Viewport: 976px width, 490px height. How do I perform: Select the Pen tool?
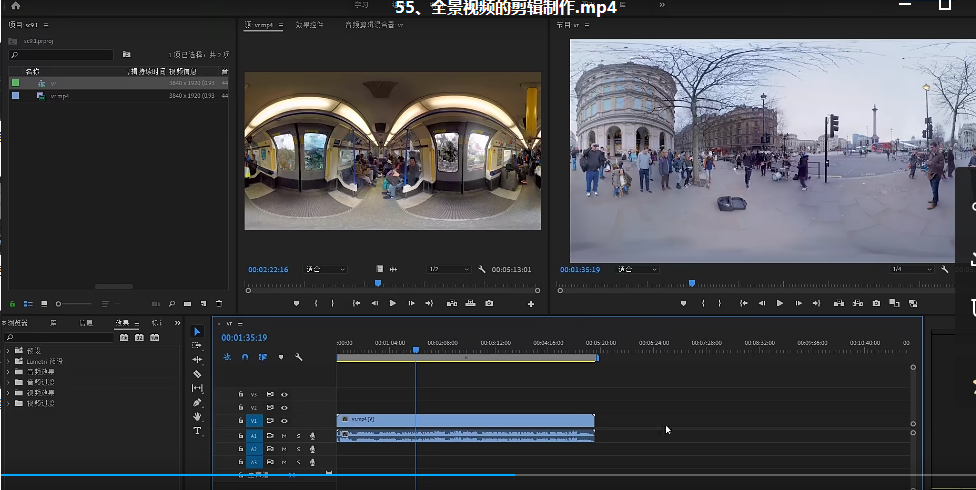197,402
